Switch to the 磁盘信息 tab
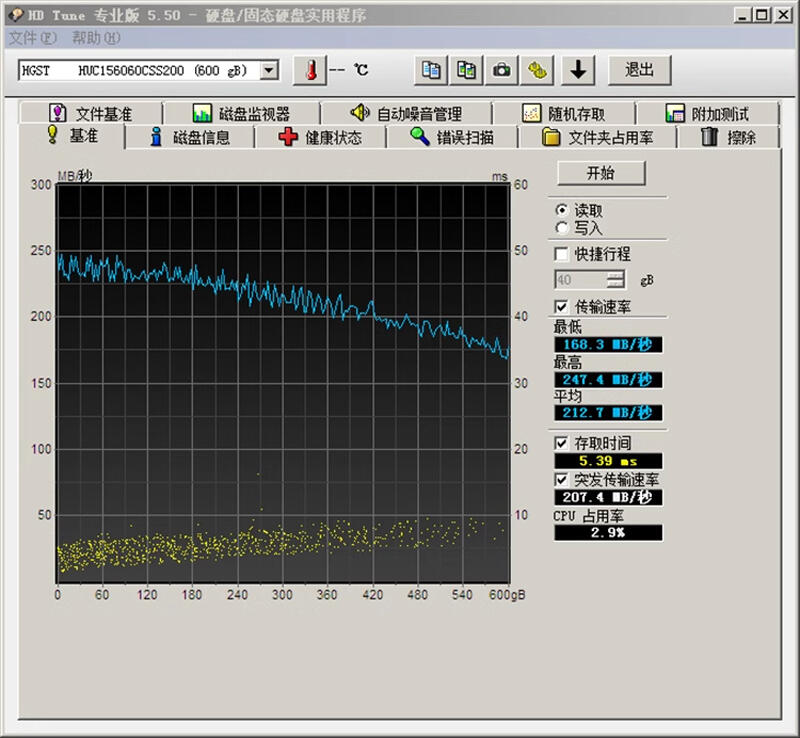The height and width of the screenshot is (738, 800). click(190, 137)
